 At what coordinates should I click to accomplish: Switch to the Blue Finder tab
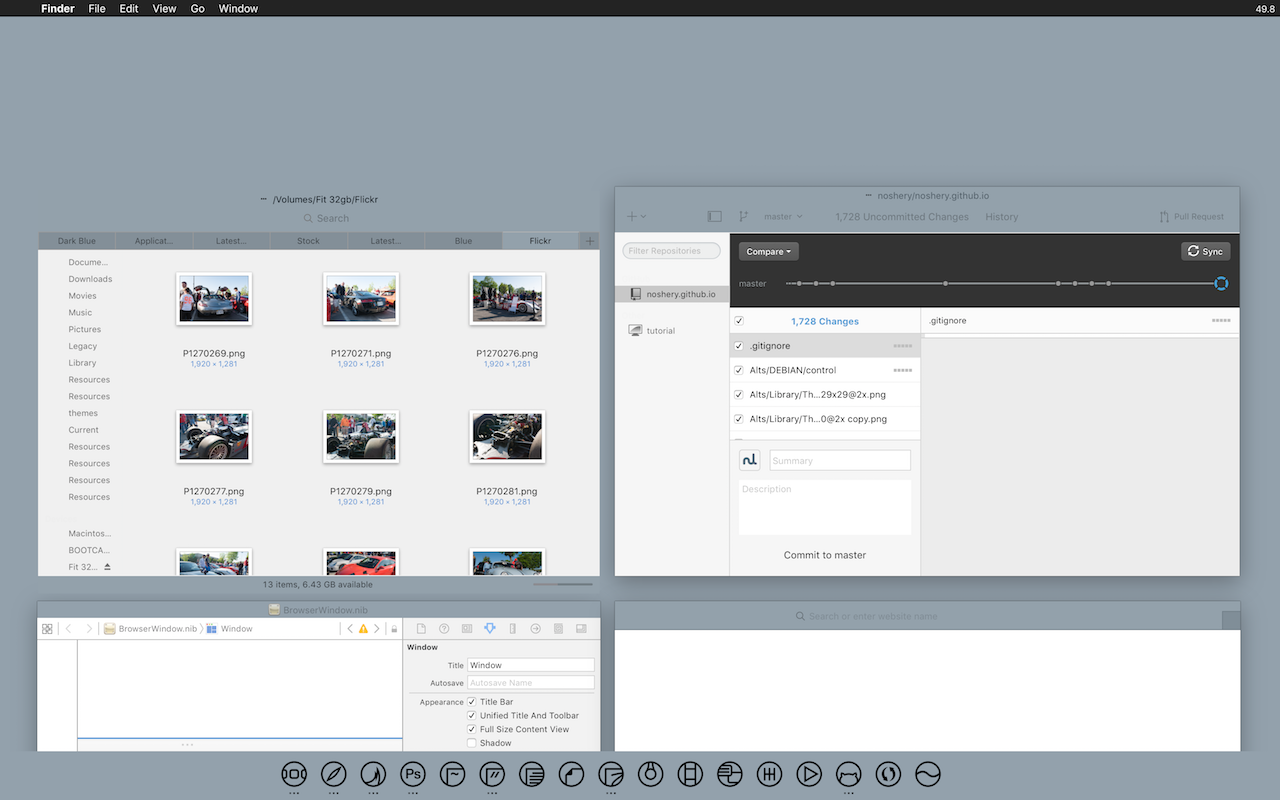pos(463,241)
